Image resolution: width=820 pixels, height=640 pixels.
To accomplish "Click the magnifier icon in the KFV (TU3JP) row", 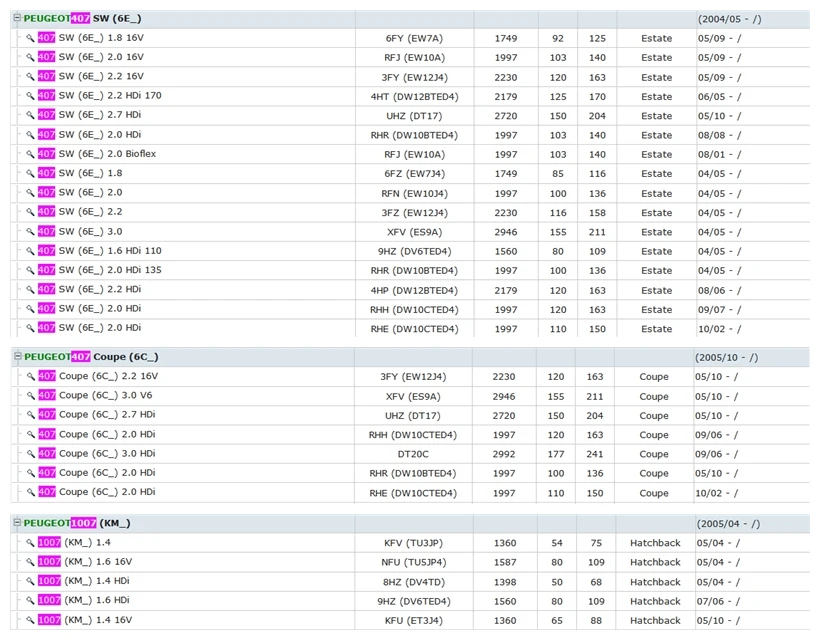I will coord(30,543).
